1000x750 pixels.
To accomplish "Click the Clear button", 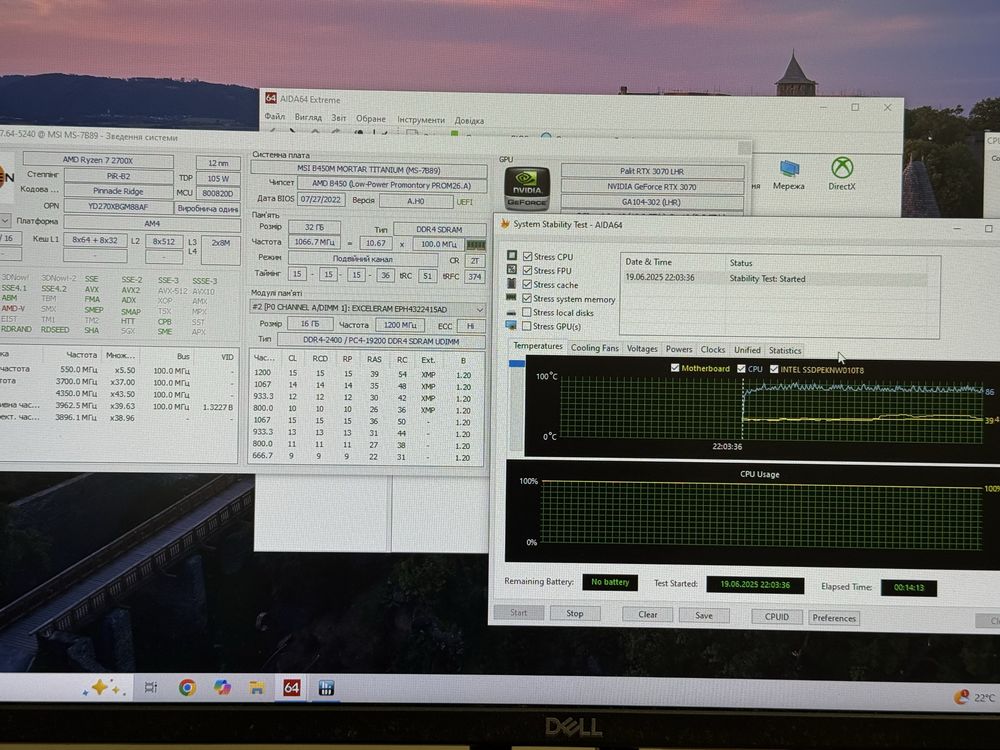I will [x=647, y=615].
